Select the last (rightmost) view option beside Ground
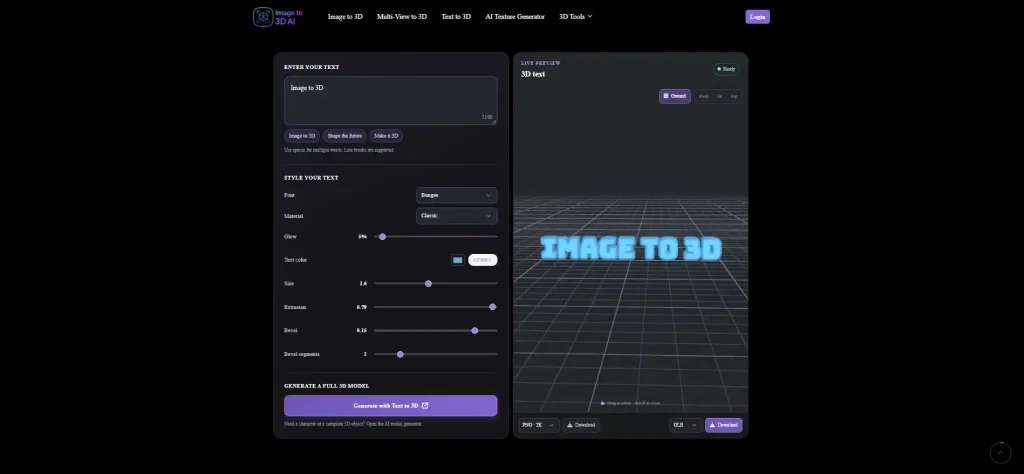This screenshot has height=474, width=1024. (733, 97)
